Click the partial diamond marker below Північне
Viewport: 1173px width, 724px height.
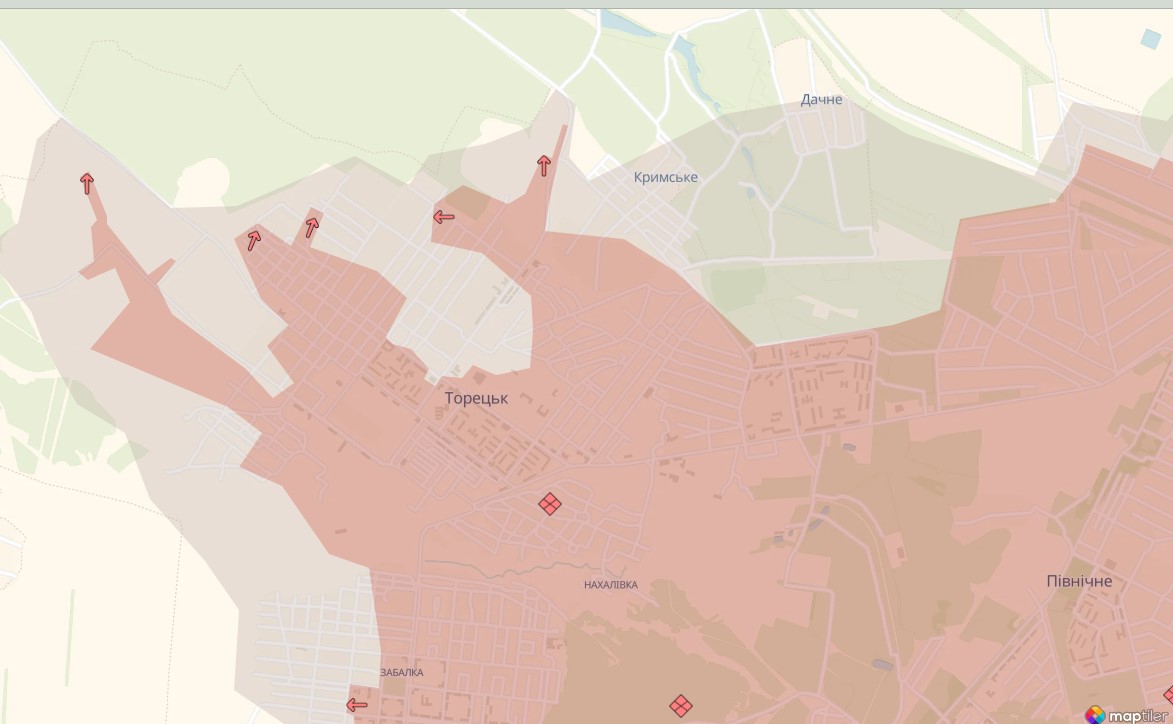tap(1168, 694)
